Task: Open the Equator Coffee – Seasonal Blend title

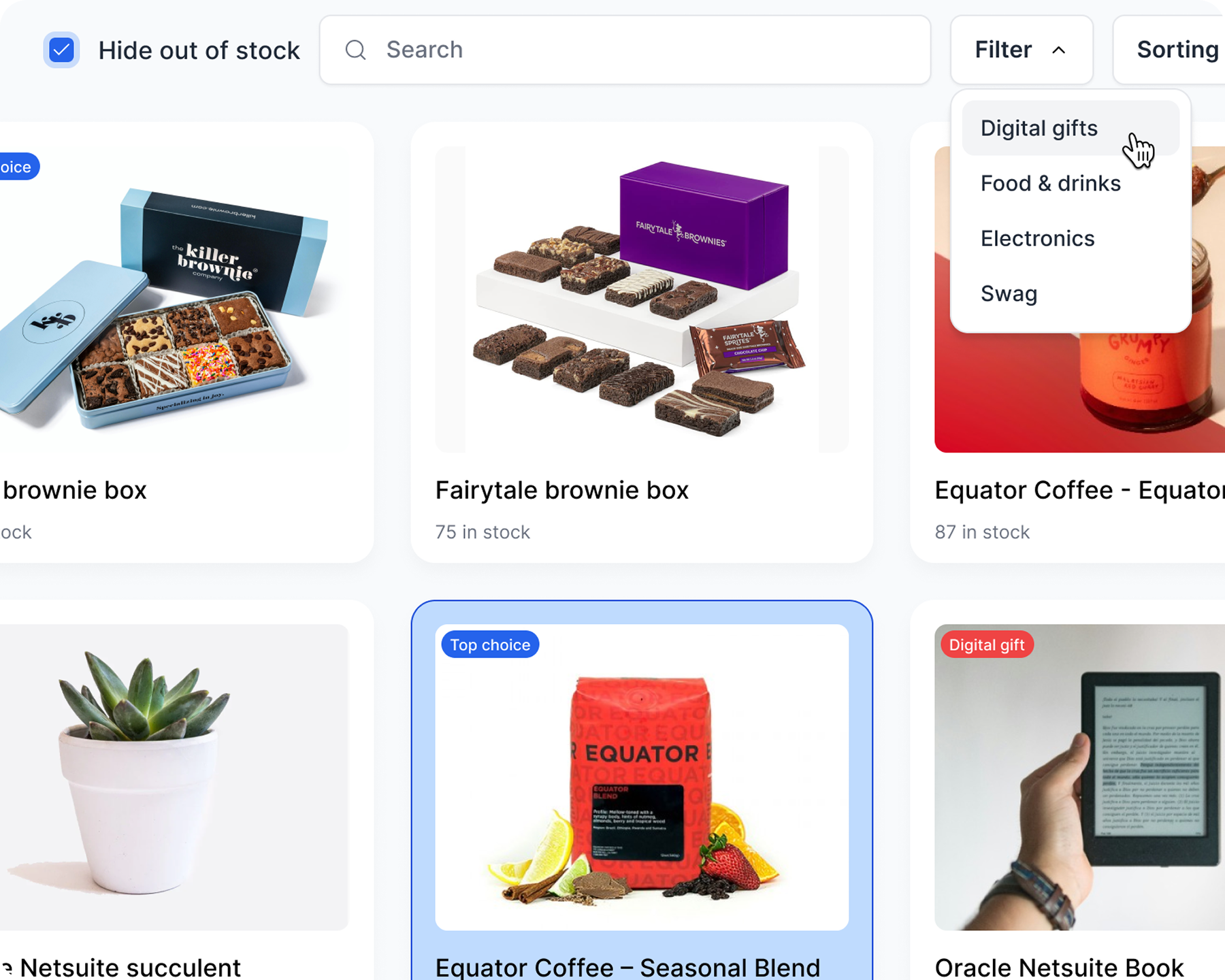Action: 627,966
